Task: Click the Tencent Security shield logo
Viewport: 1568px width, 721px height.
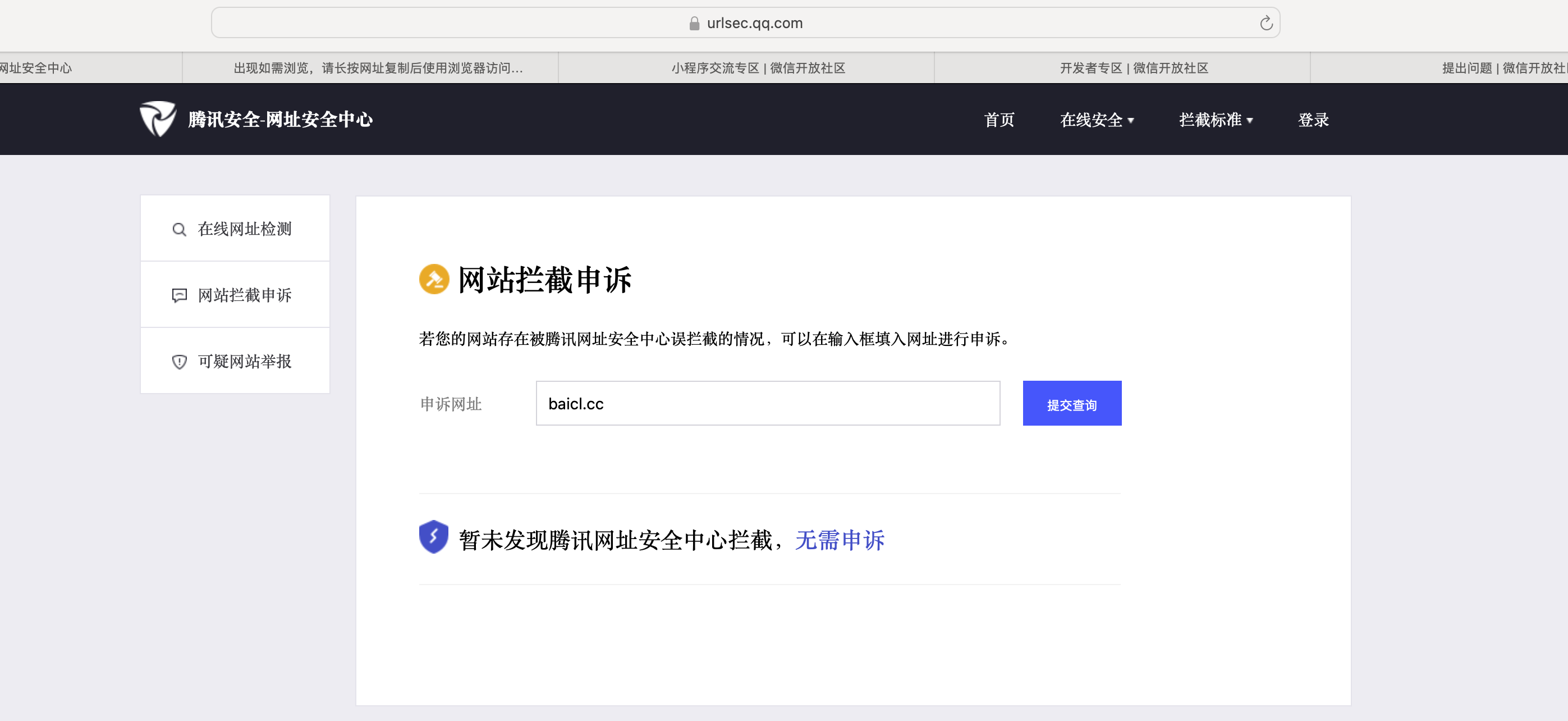Action: pos(158,118)
